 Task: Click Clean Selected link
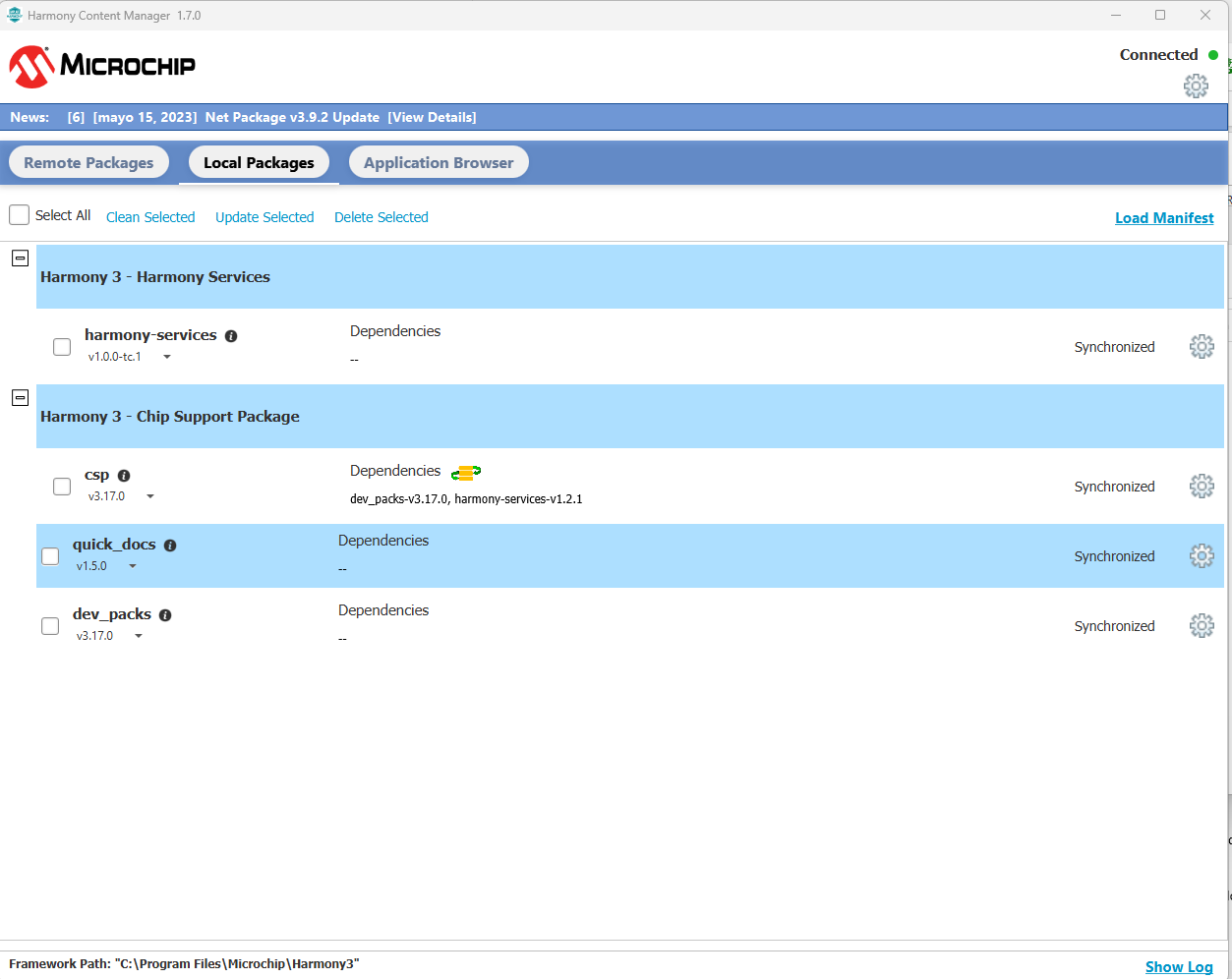tap(150, 217)
